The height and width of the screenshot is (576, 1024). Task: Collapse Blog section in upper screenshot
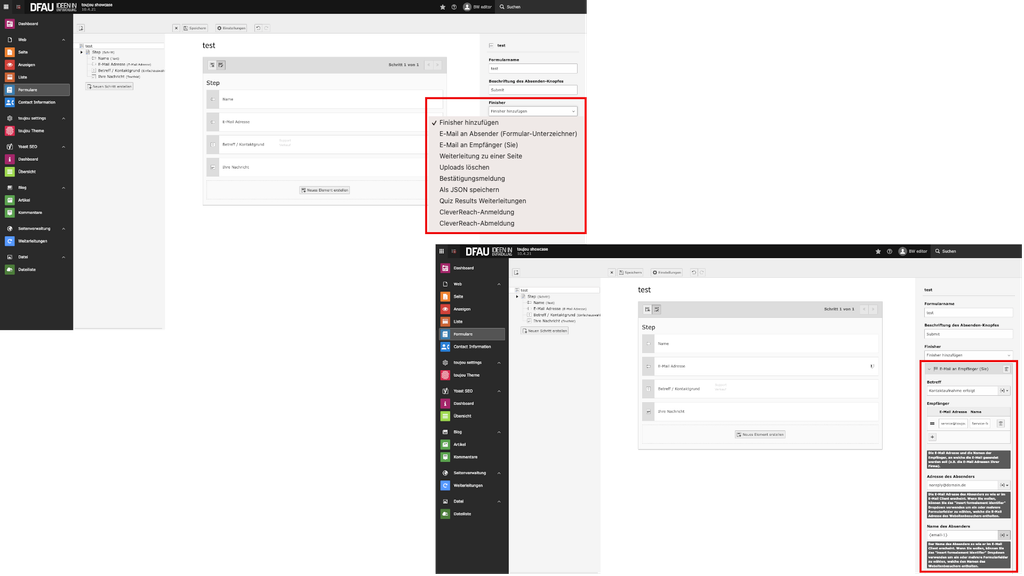tap(63, 188)
